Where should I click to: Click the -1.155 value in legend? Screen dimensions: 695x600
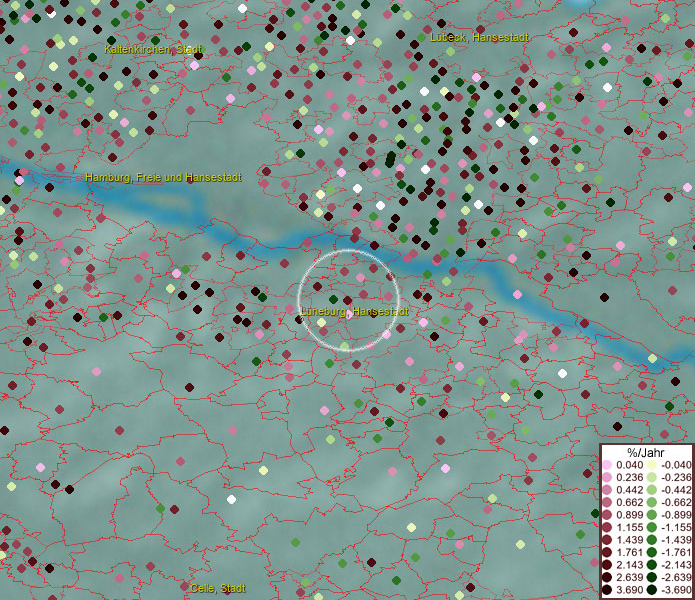(x=676, y=527)
